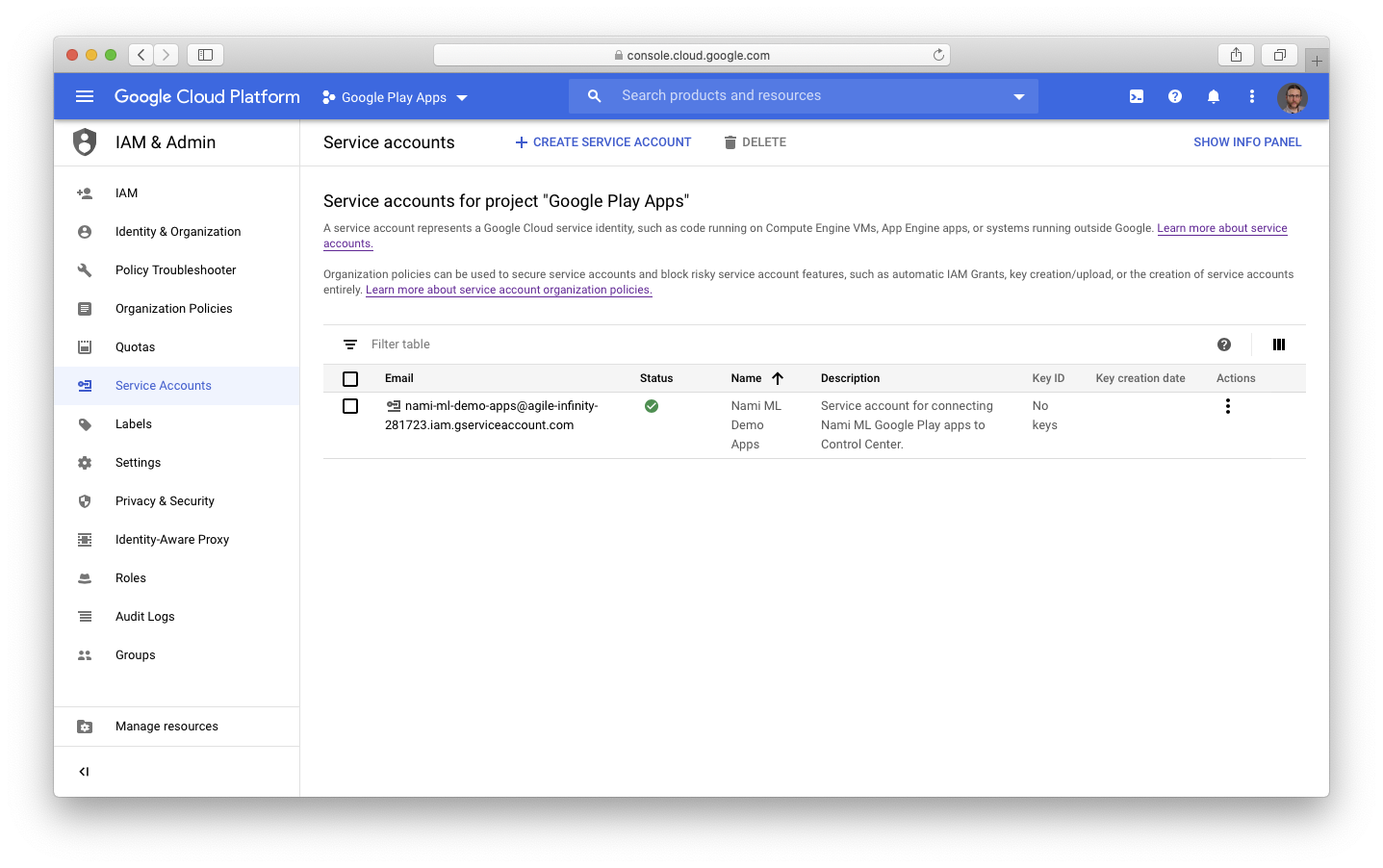Click the green enabled status icon
The image size is (1383, 868).
[x=652, y=406]
